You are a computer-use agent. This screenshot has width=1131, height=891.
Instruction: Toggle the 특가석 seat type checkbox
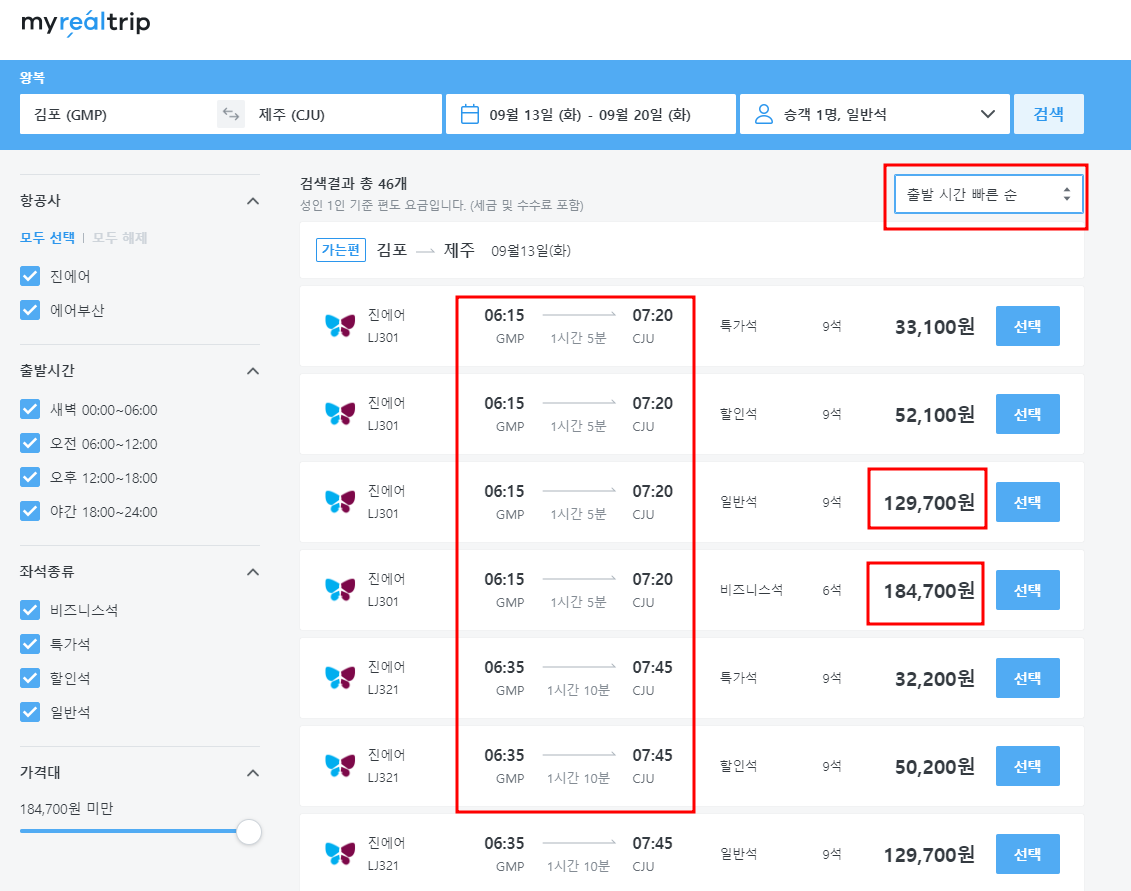pos(30,644)
